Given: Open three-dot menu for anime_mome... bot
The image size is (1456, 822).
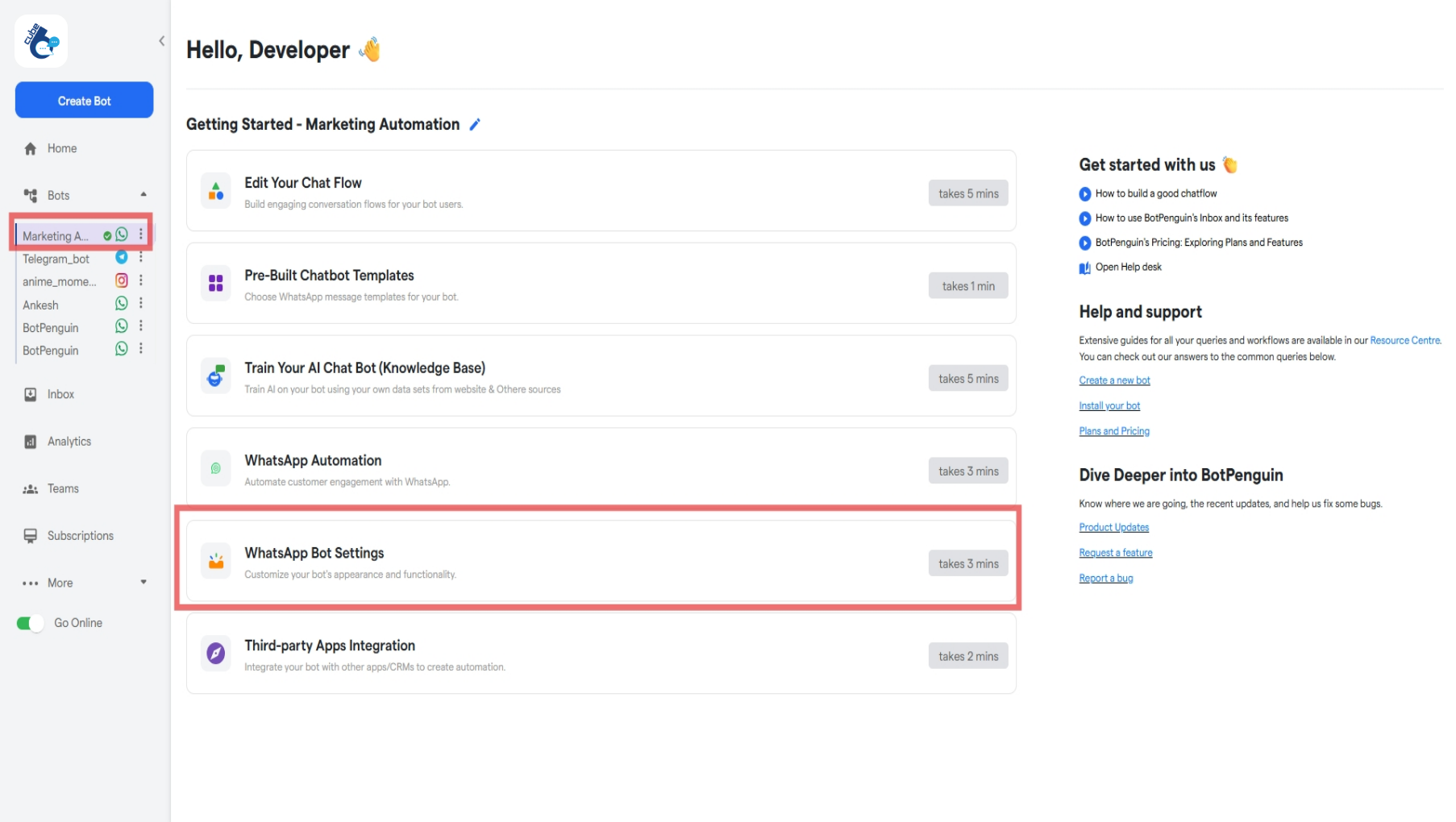Looking at the screenshot, I should pyautogui.click(x=141, y=280).
